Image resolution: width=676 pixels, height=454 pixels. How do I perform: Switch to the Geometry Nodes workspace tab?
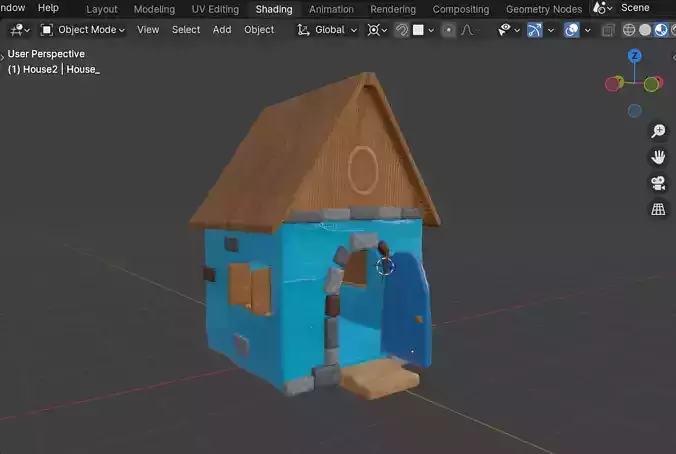[x=544, y=9]
